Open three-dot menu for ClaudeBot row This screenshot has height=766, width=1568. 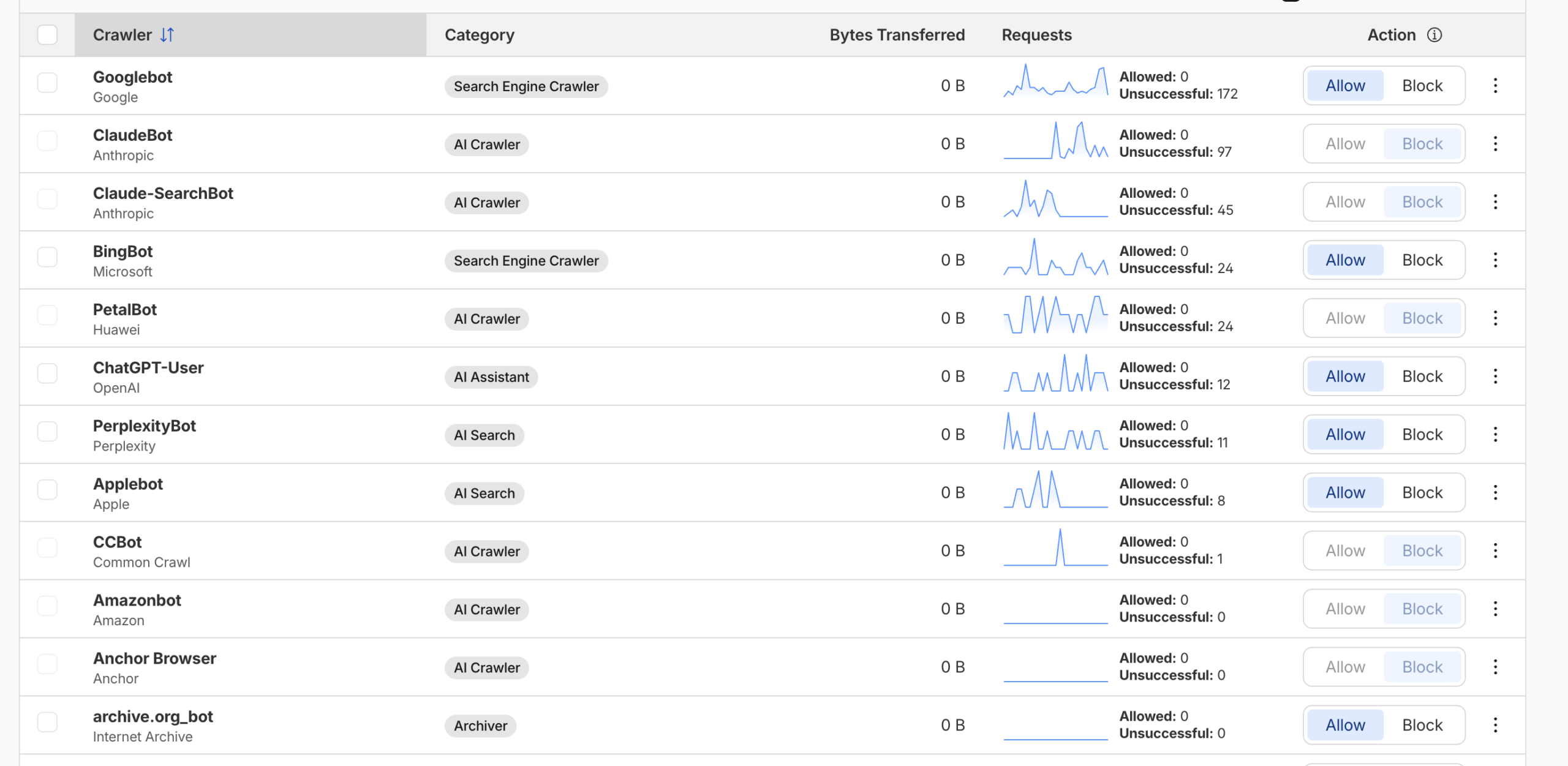[x=1495, y=144]
